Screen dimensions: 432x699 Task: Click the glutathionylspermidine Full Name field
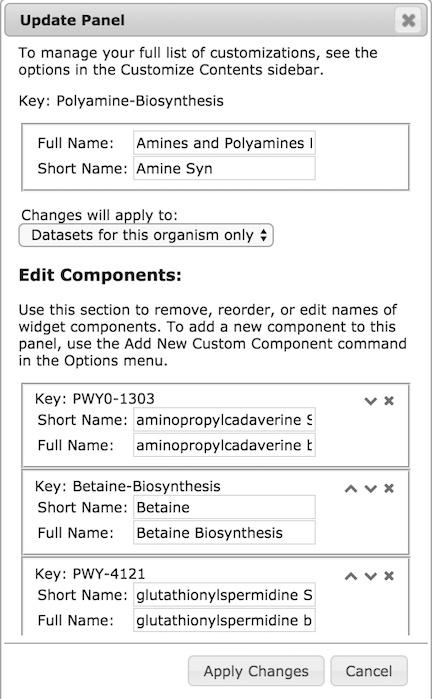224,620
